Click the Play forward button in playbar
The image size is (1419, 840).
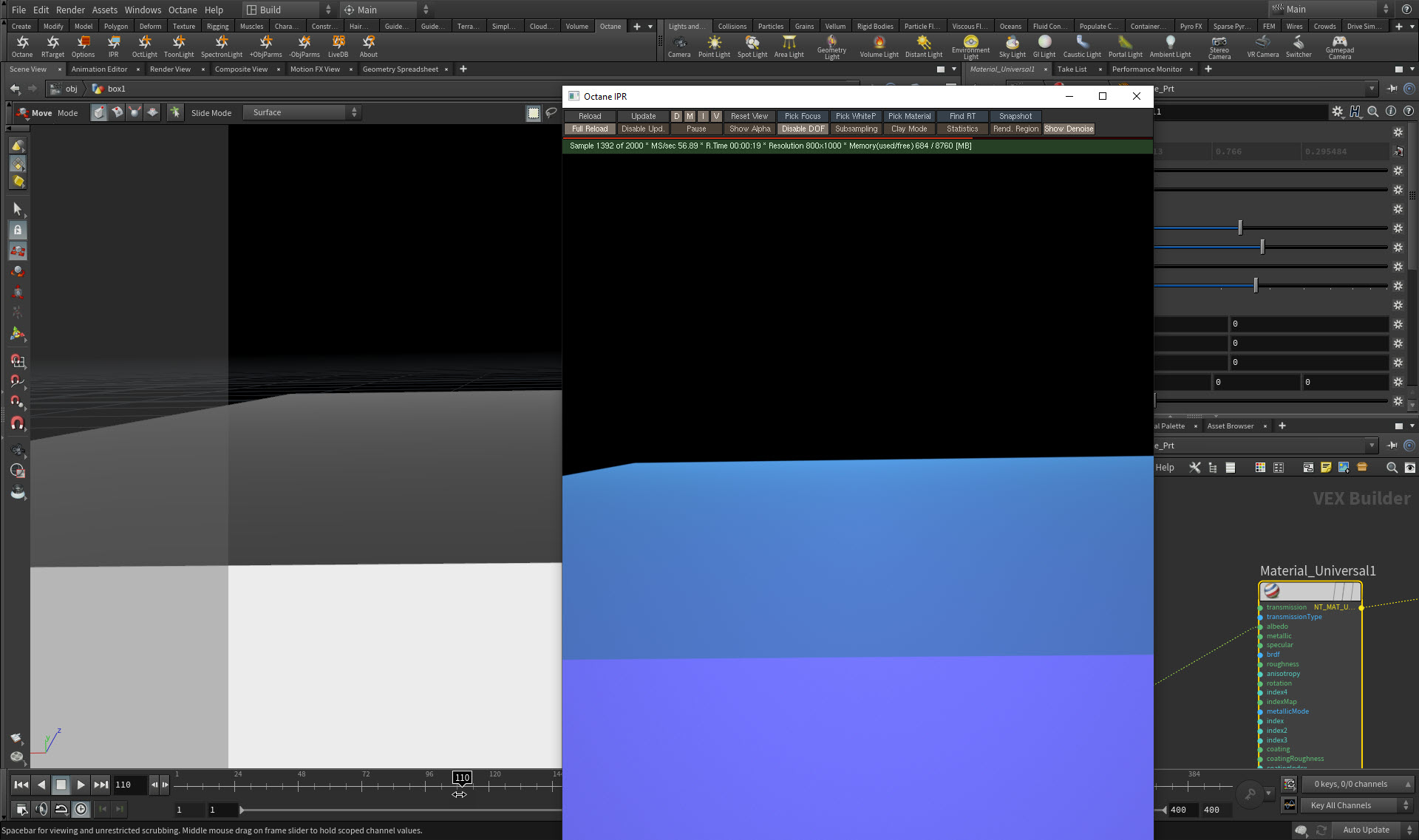tap(81, 785)
